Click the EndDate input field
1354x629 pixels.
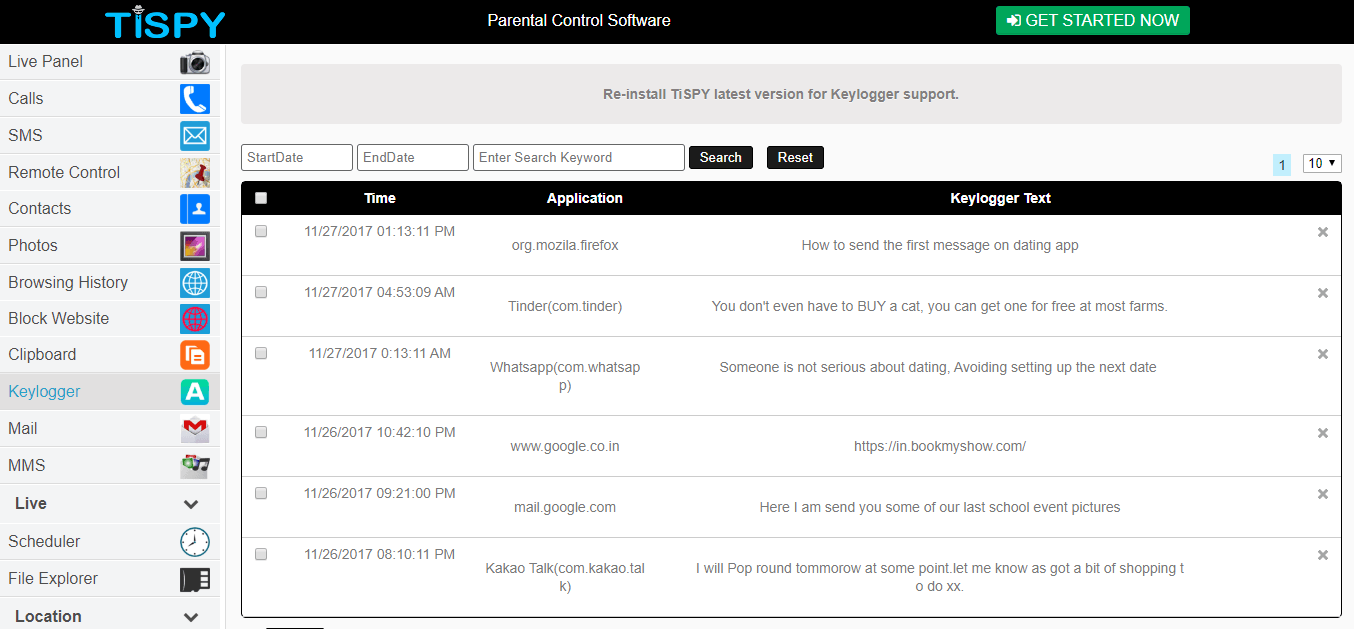413,158
